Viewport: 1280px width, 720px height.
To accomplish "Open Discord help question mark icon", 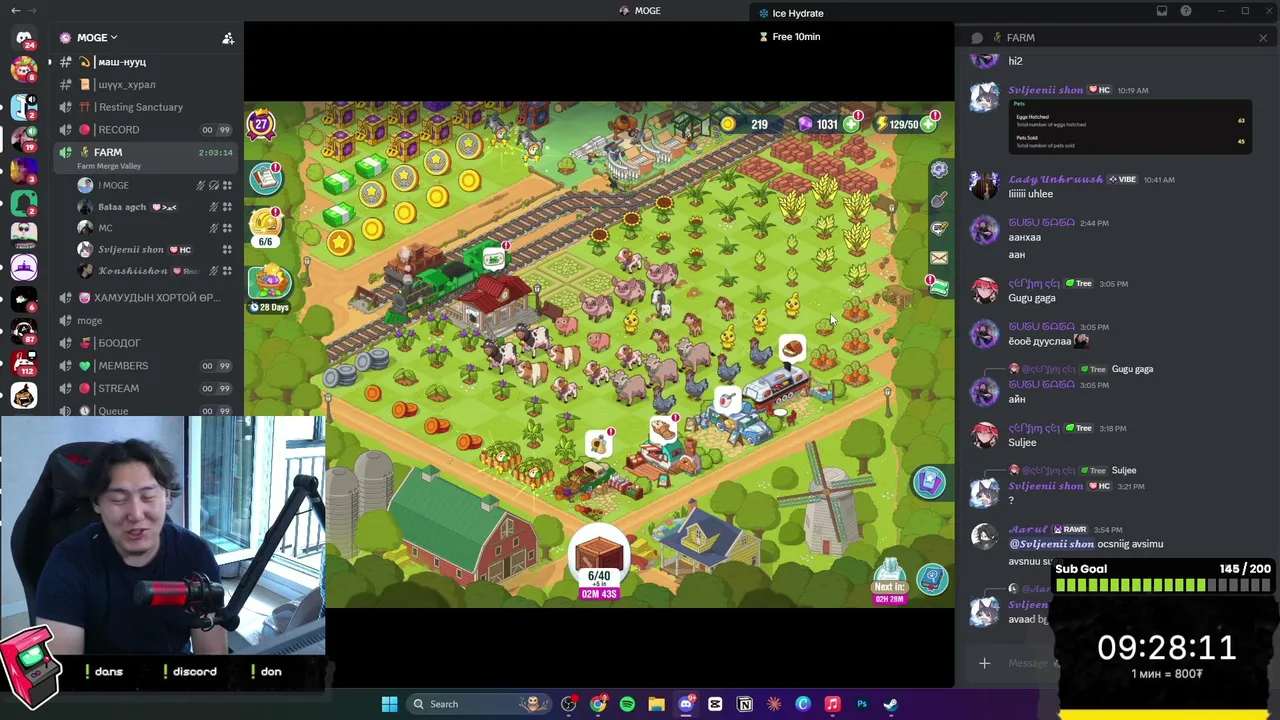I will [1186, 11].
